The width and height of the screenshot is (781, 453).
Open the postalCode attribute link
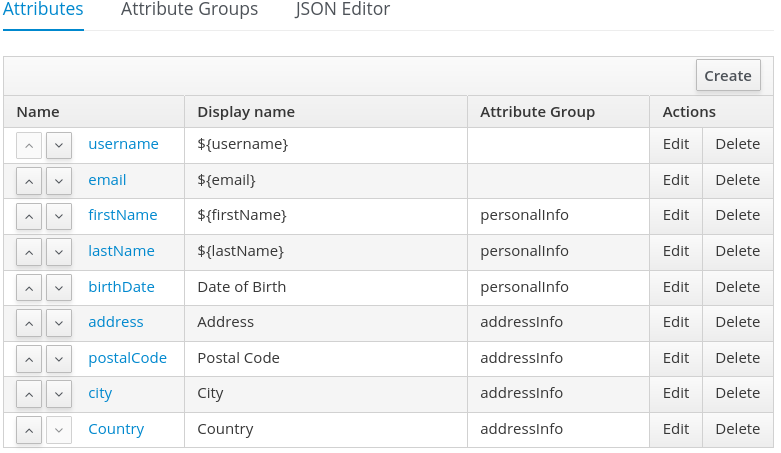pyautogui.click(x=127, y=358)
